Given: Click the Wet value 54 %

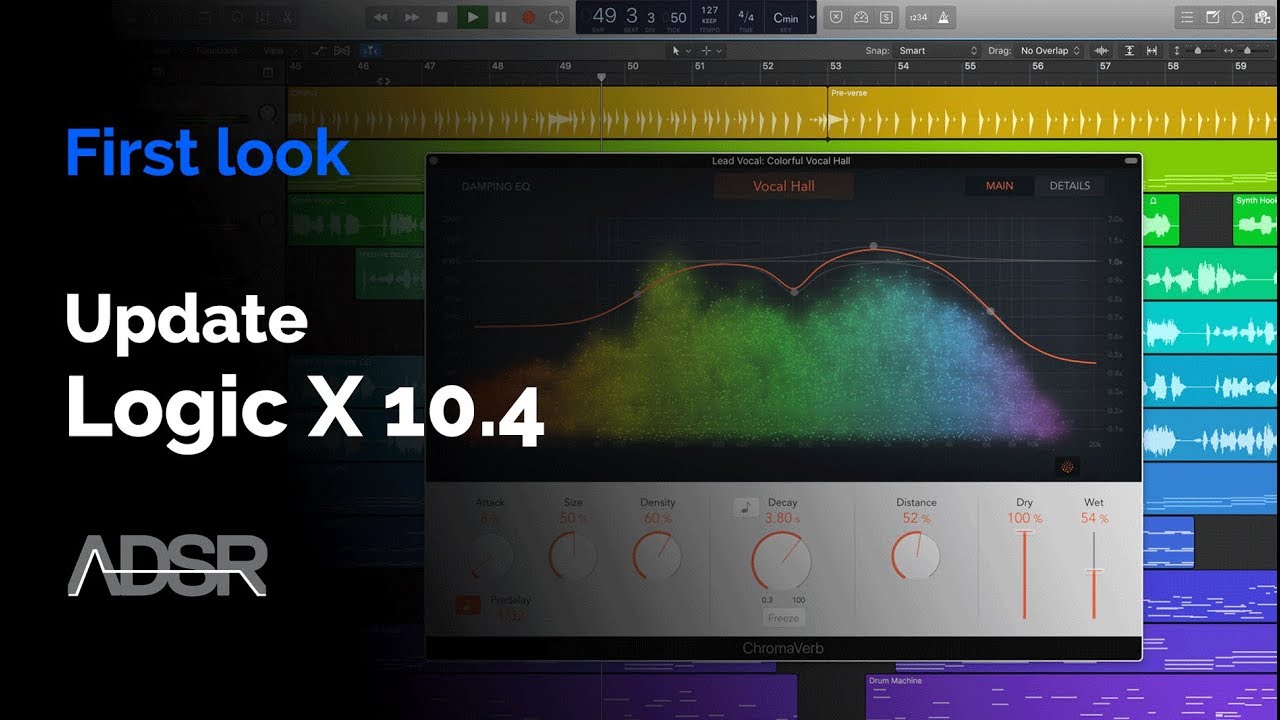Looking at the screenshot, I should coord(1094,519).
